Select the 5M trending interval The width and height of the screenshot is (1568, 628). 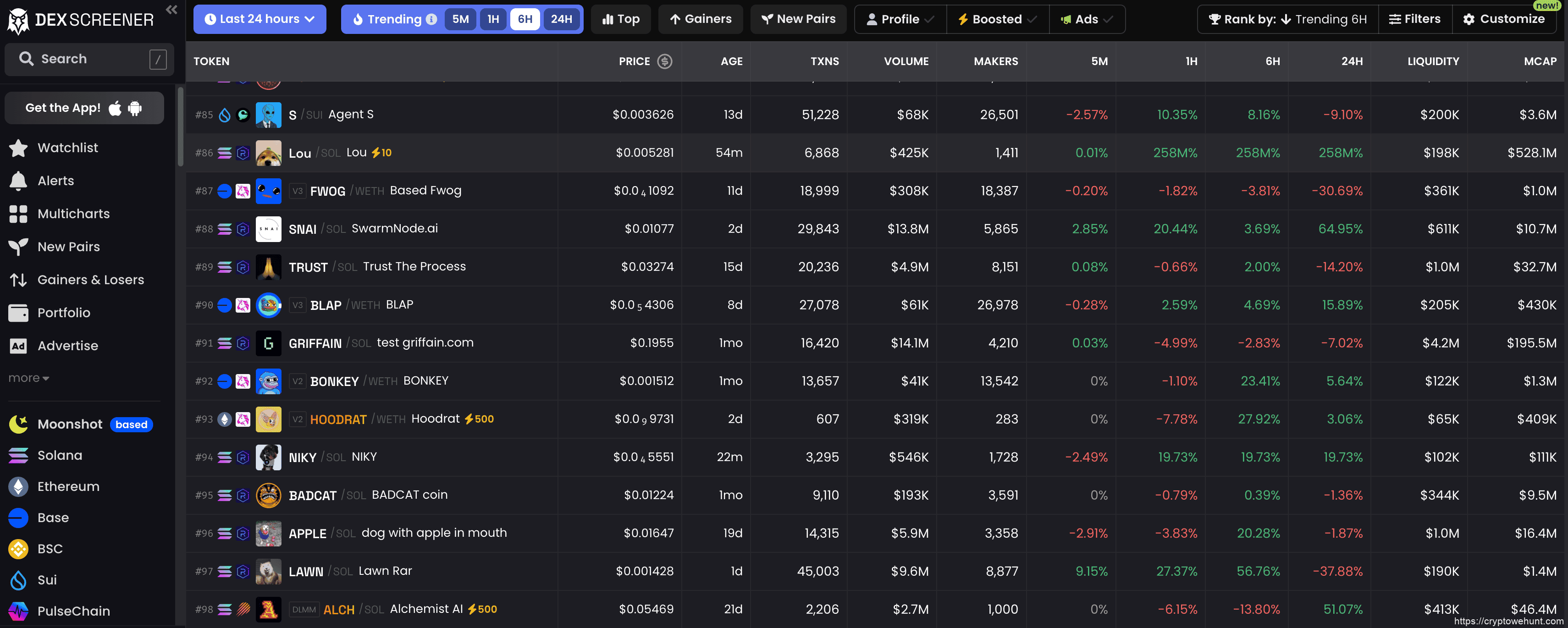coord(460,19)
